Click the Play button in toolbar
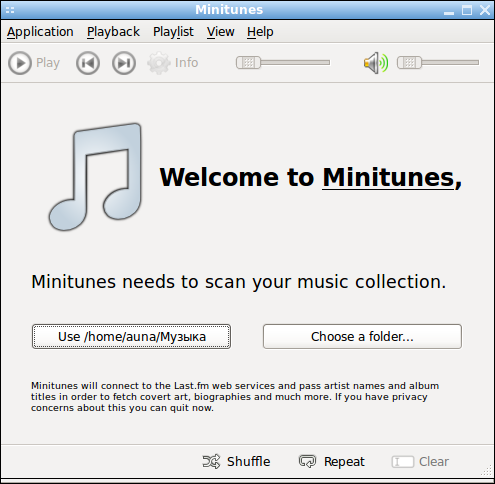Image resolution: width=495 pixels, height=484 pixels. [34, 63]
